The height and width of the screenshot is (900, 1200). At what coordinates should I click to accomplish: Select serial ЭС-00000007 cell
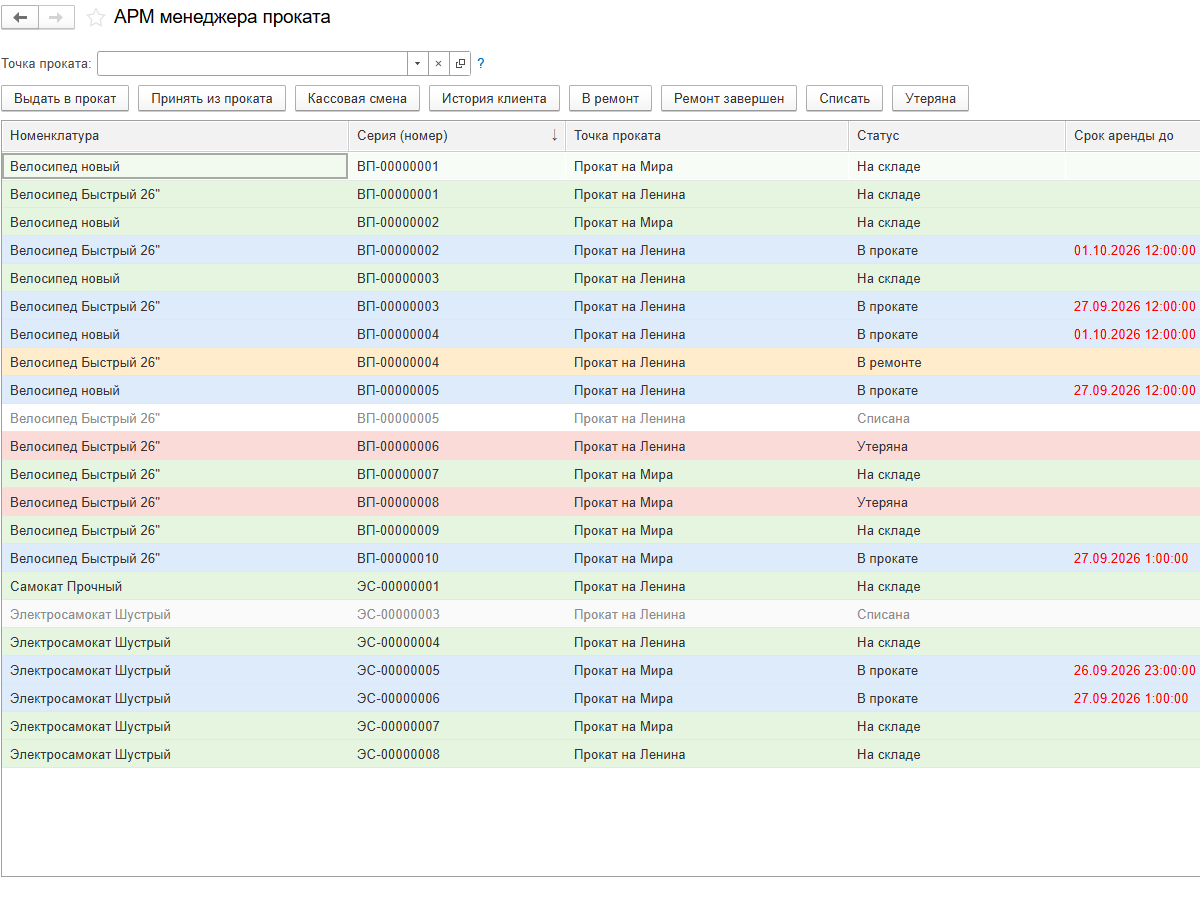(x=457, y=726)
